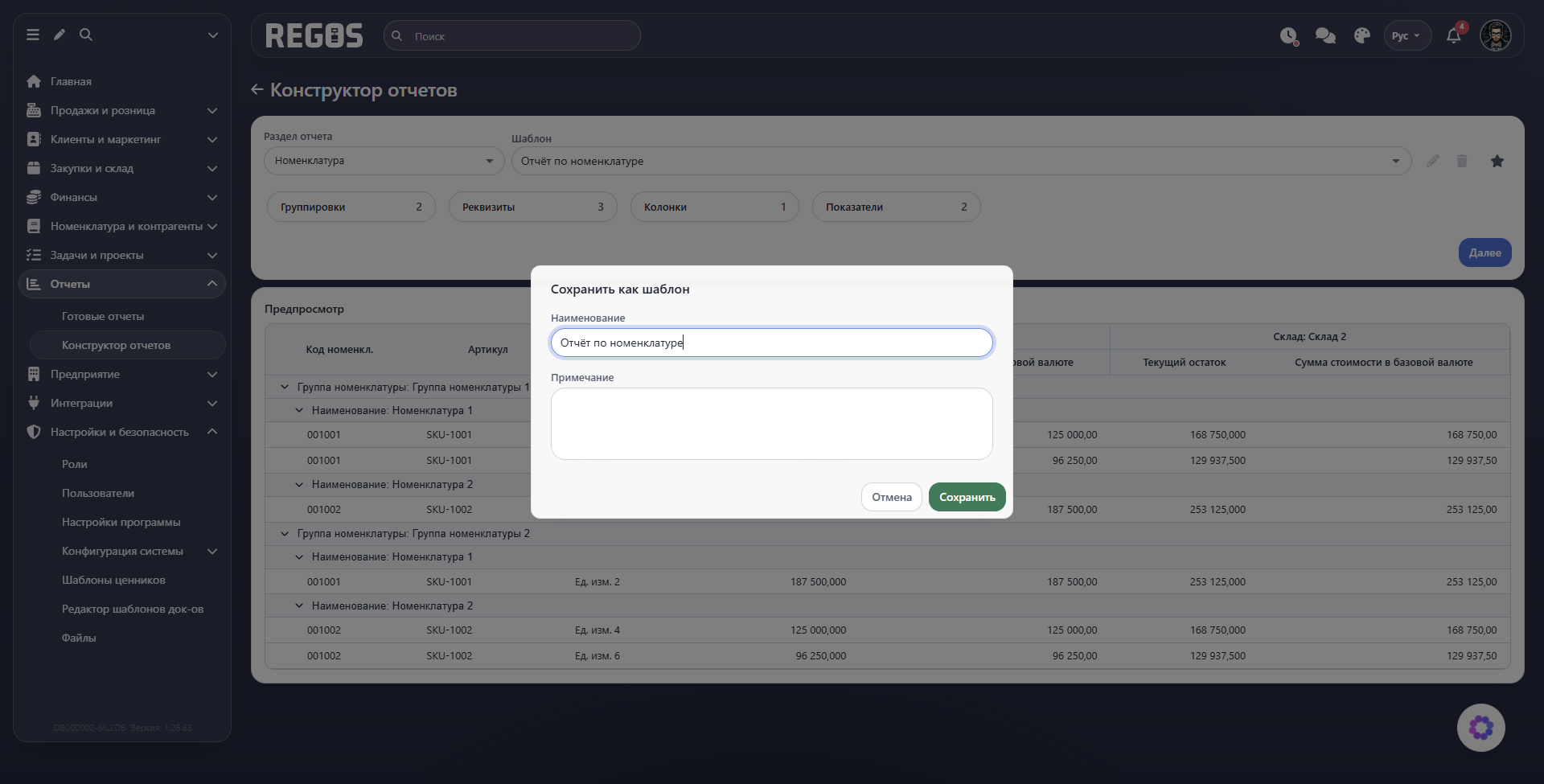This screenshot has height=784, width=1544.
Task: Open the Раздел отчета Номенклатура dropdown
Action: (384, 161)
